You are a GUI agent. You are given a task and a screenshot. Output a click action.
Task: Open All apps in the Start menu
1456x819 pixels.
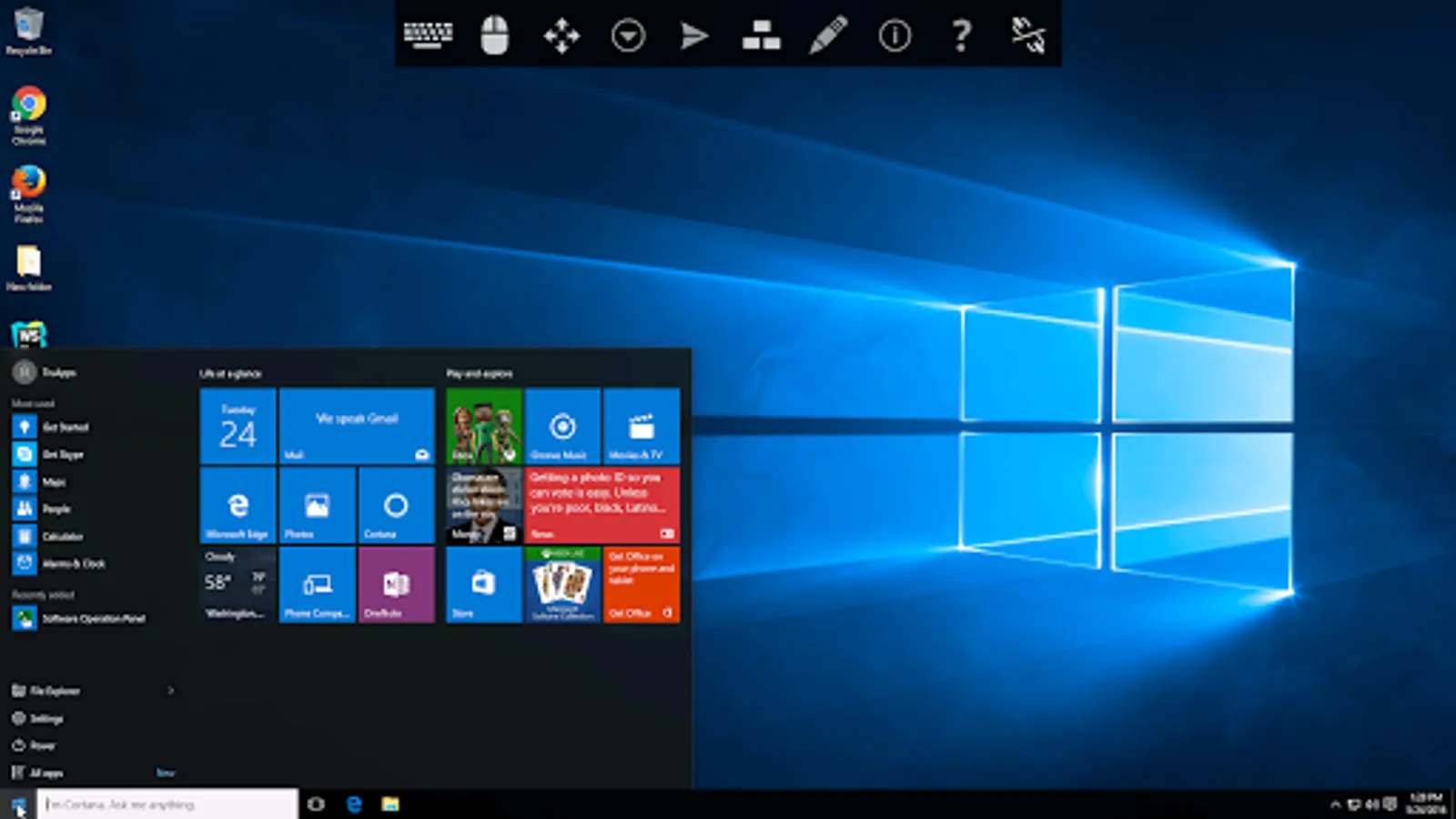tap(45, 773)
